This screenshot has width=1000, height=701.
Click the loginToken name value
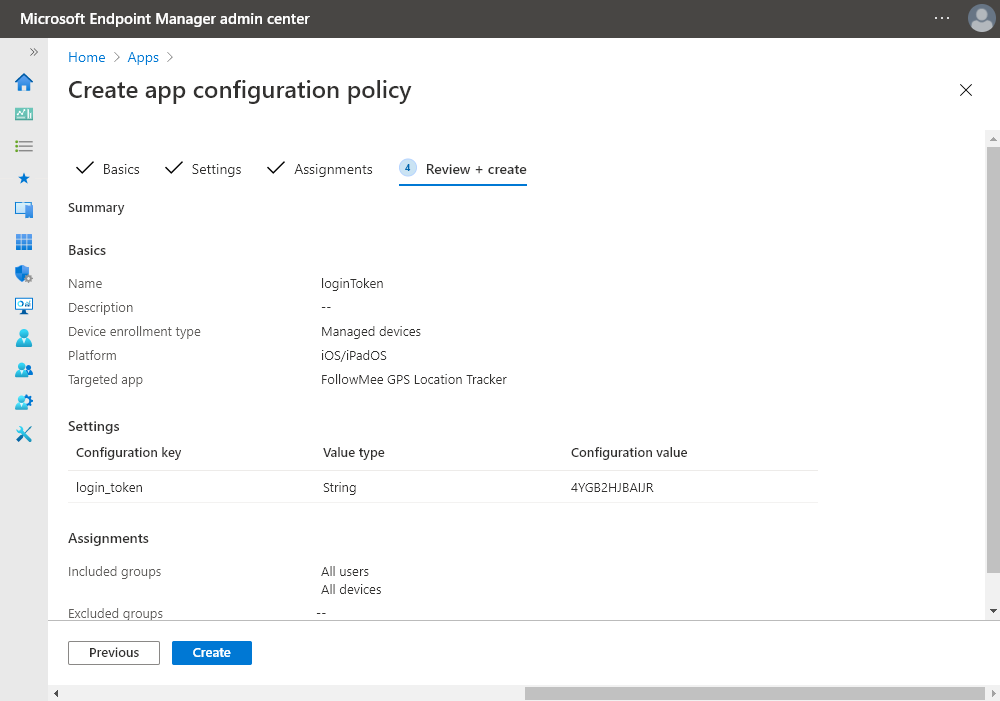(352, 283)
